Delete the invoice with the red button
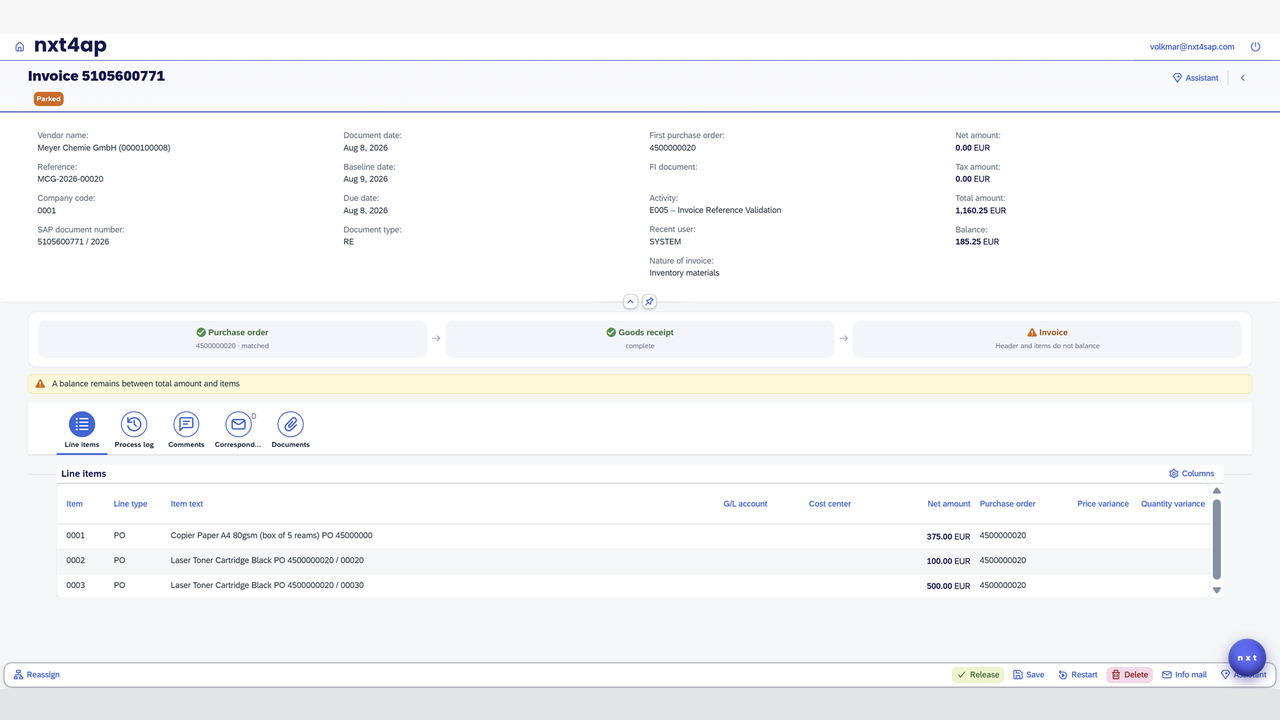The image size is (1280, 720). (x=1130, y=675)
